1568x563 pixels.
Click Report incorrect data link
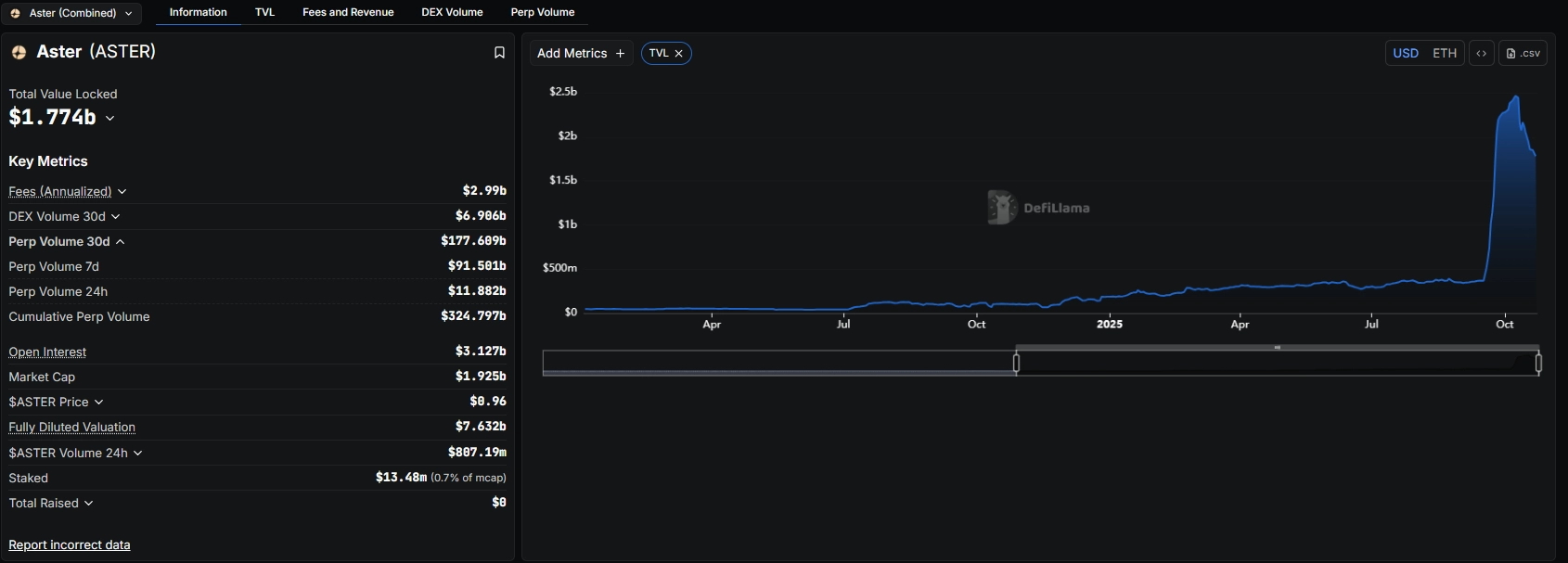click(70, 545)
